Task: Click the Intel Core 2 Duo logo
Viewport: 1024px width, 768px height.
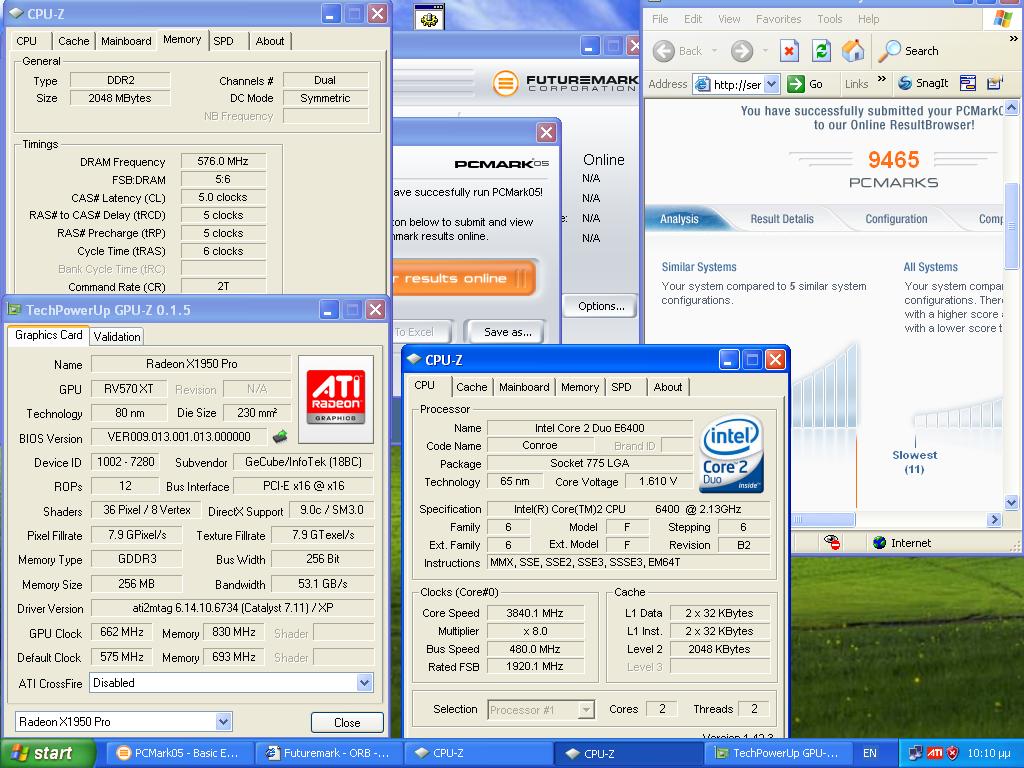Action: 731,454
